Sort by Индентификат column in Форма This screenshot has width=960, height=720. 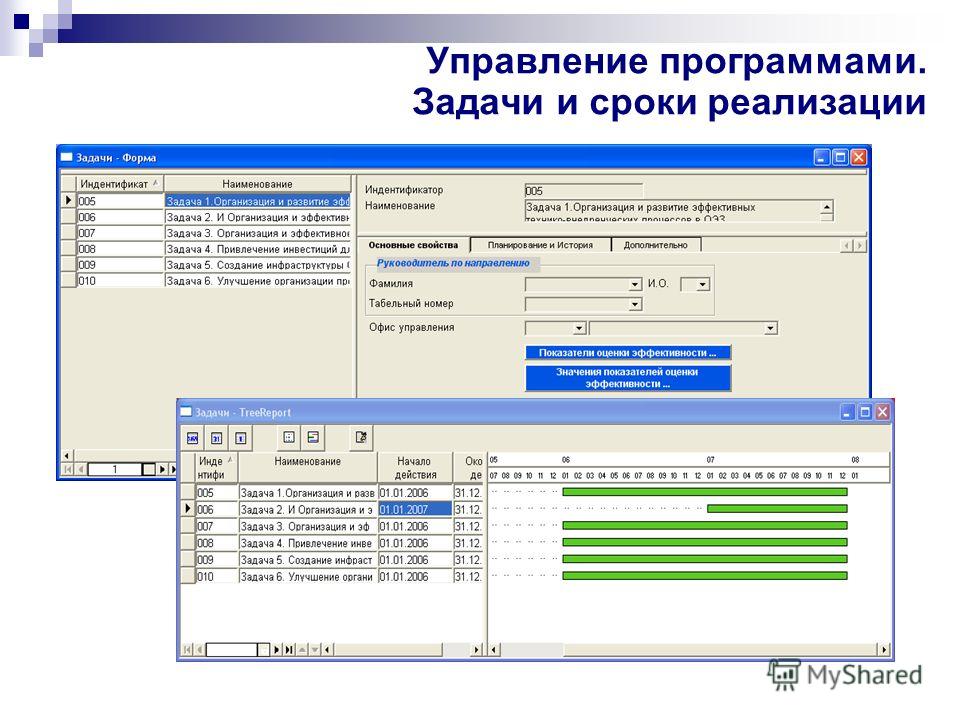120,184
